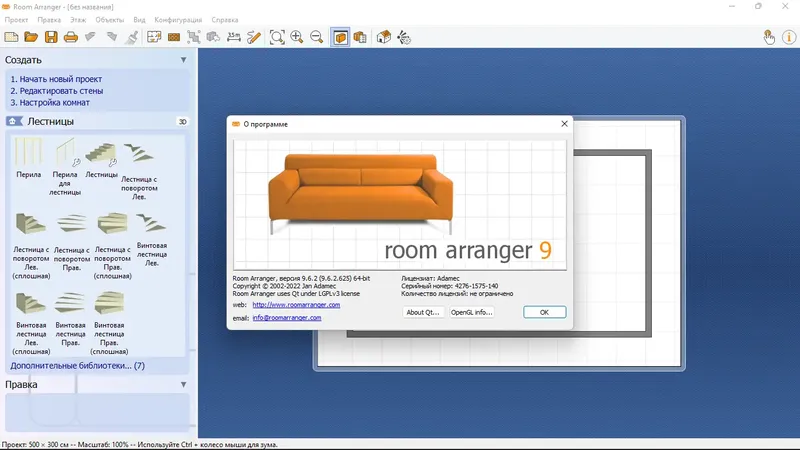Select 'Винтовая лестница Лев.' in the second row

tap(152, 239)
